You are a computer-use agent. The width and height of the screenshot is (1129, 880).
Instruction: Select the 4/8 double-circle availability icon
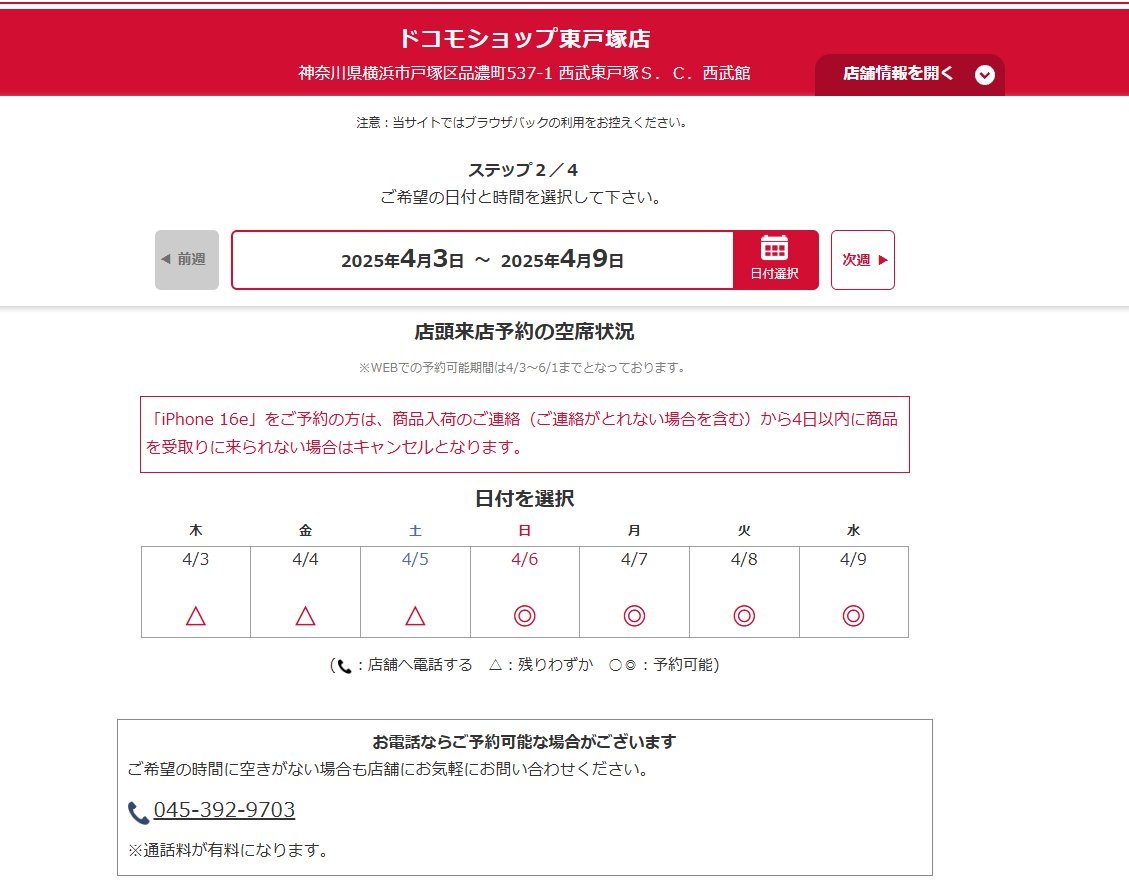(x=744, y=616)
